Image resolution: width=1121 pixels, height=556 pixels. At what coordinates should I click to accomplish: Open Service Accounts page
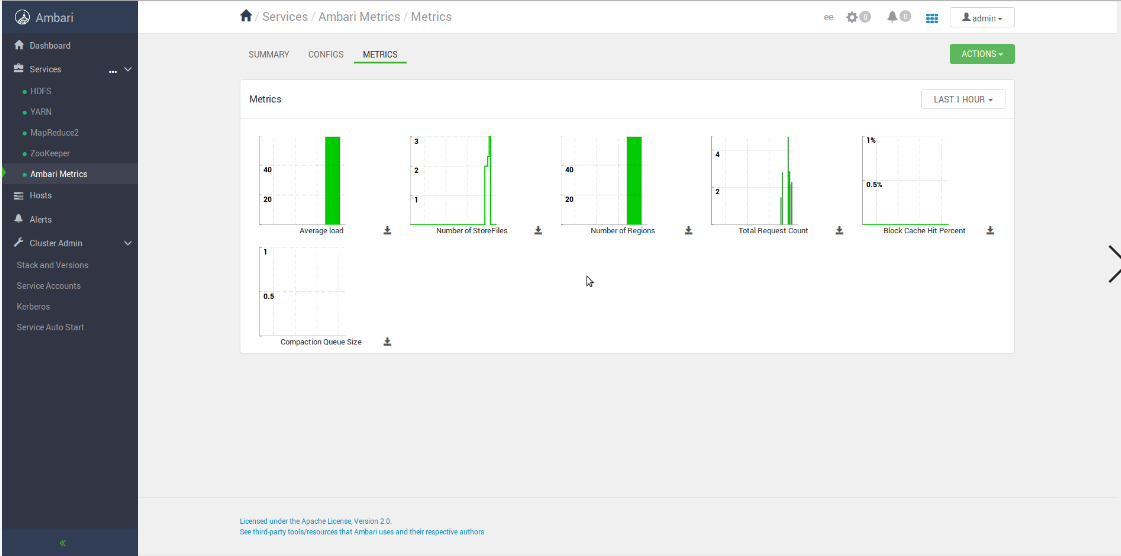click(49, 286)
